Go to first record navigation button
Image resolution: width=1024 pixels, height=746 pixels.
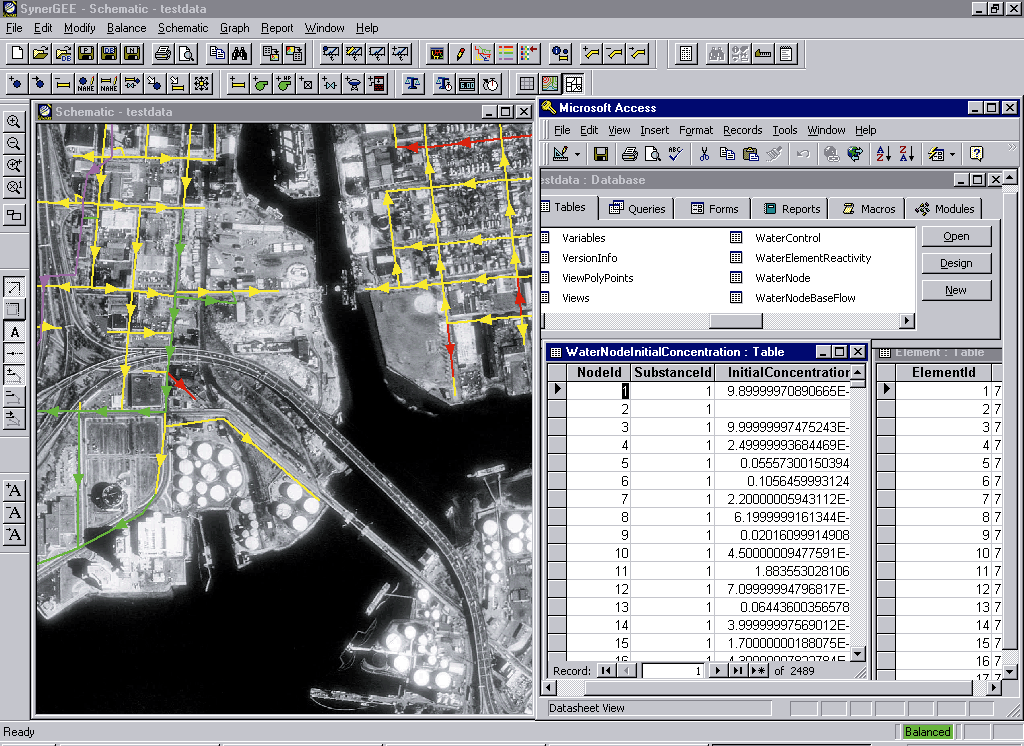[x=606, y=671]
